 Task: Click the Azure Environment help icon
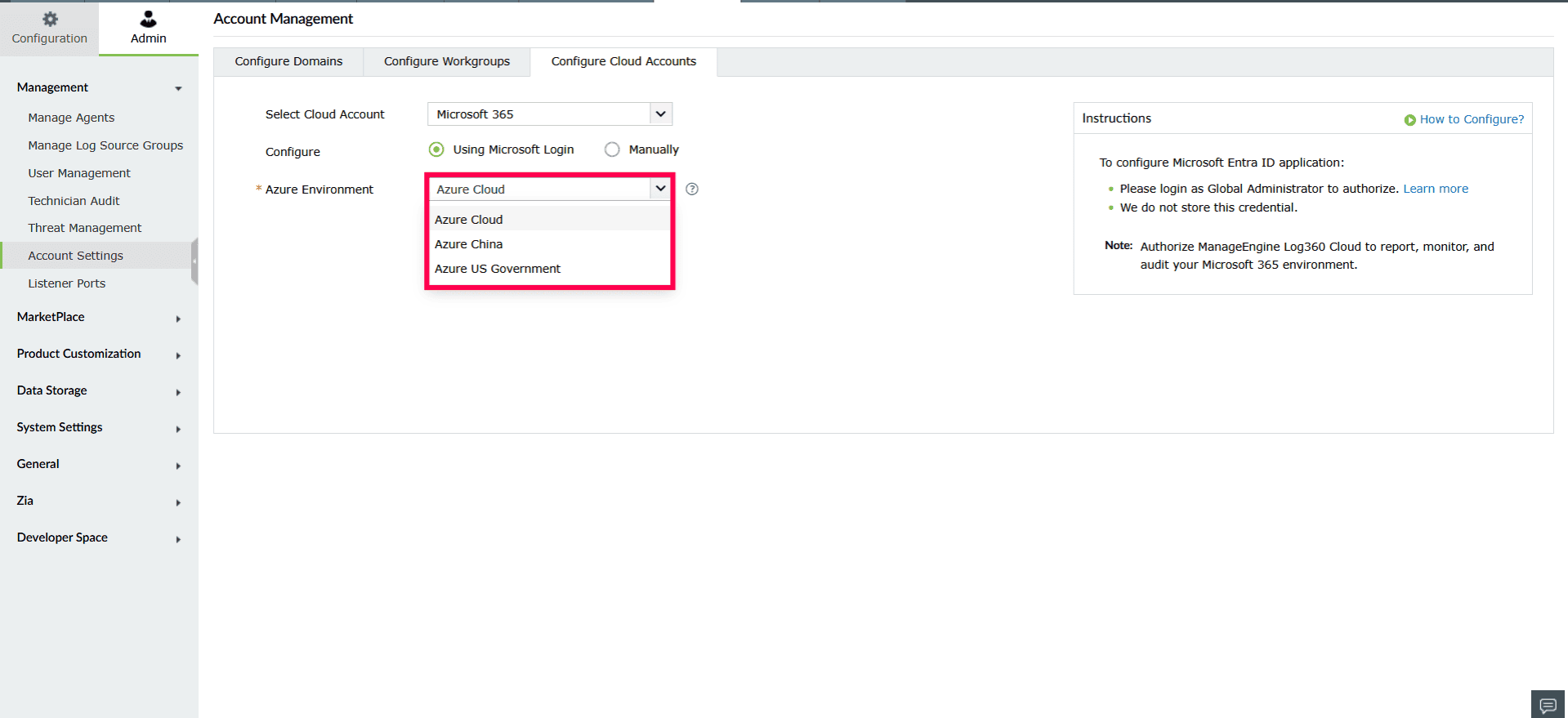click(692, 189)
